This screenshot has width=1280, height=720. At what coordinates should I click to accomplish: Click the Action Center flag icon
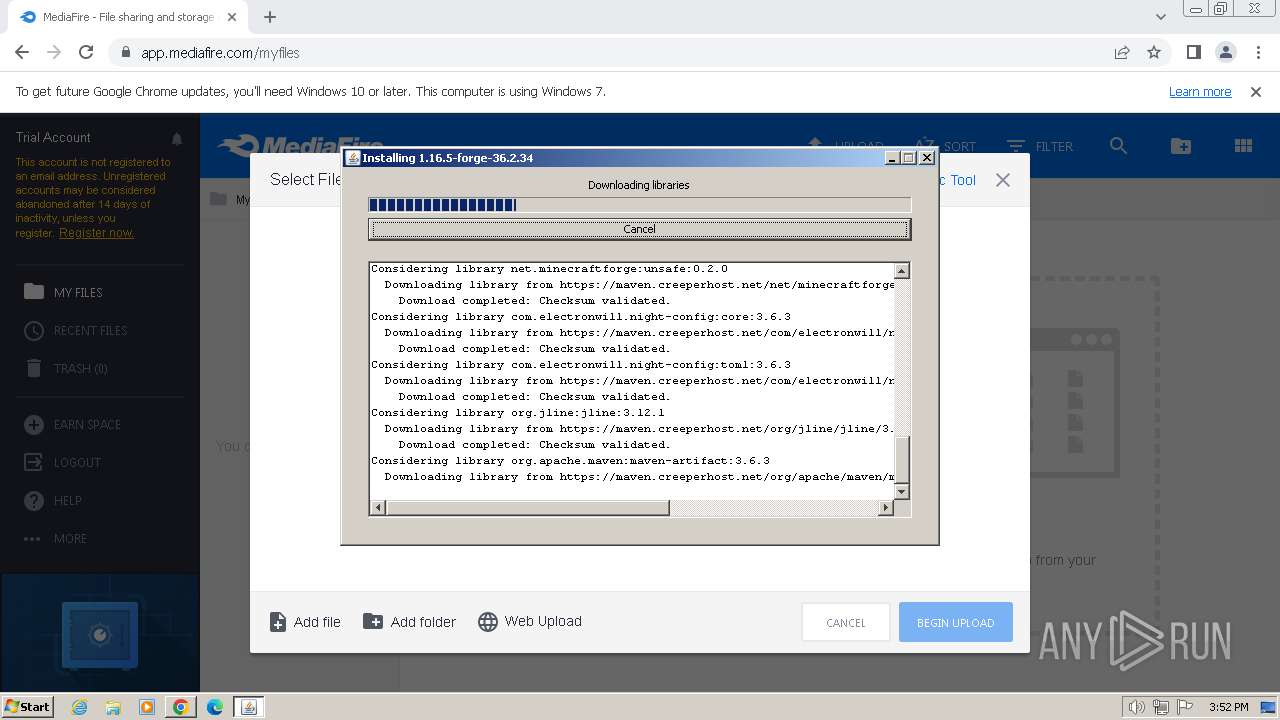[x=1185, y=707]
